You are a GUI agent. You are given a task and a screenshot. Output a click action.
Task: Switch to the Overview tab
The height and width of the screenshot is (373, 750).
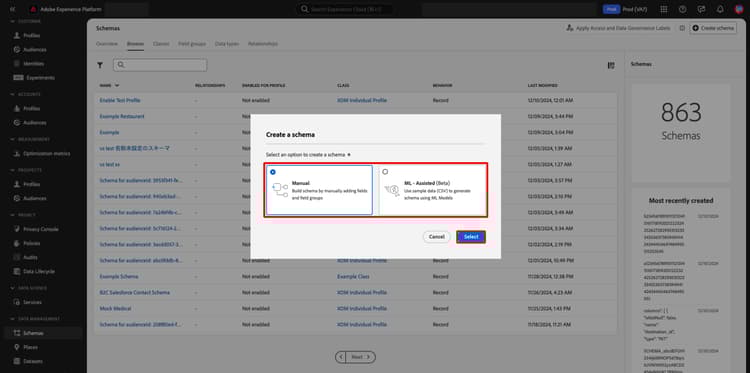pyautogui.click(x=107, y=44)
